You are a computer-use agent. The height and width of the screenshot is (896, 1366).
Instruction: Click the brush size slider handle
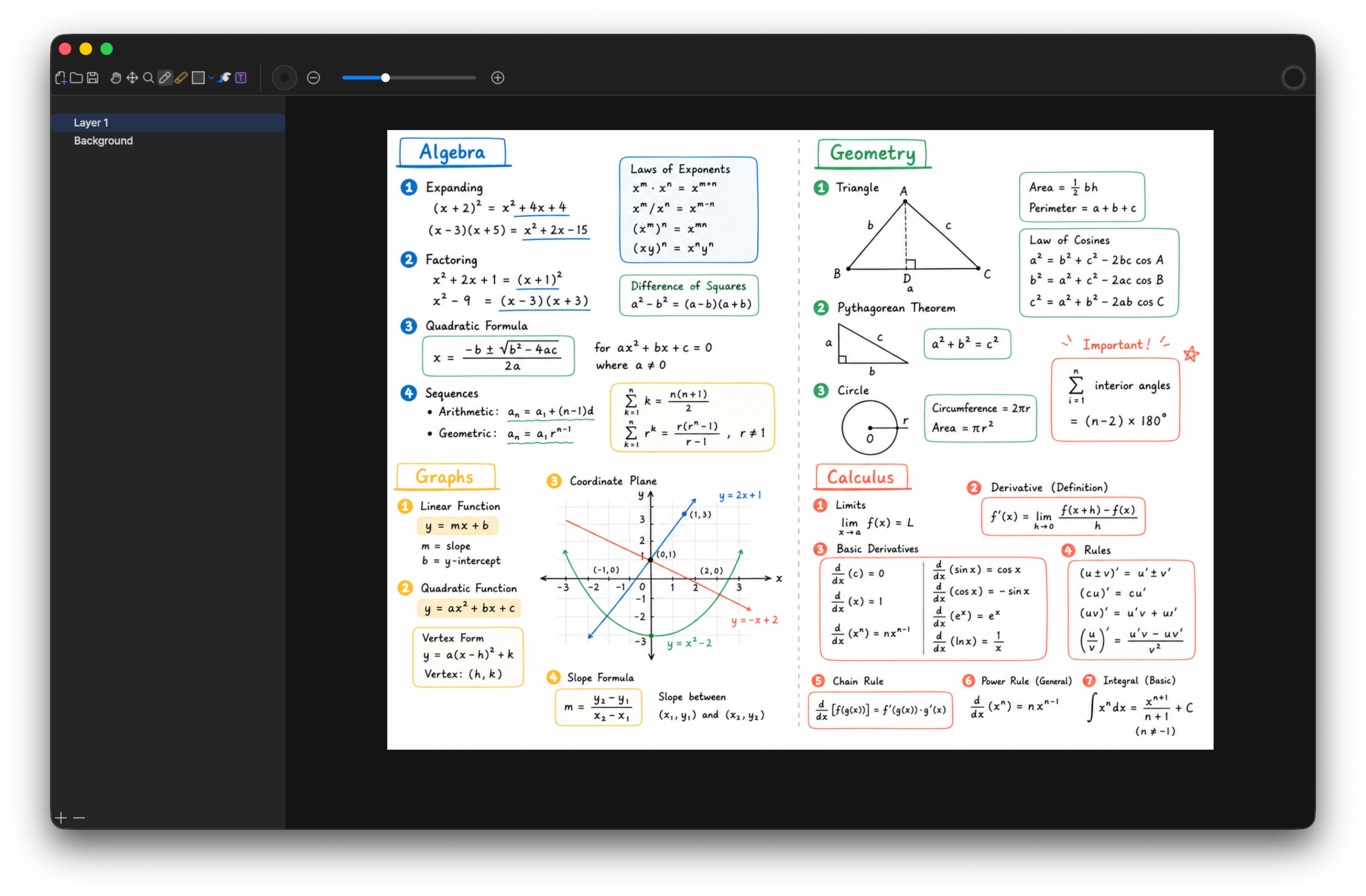386,78
